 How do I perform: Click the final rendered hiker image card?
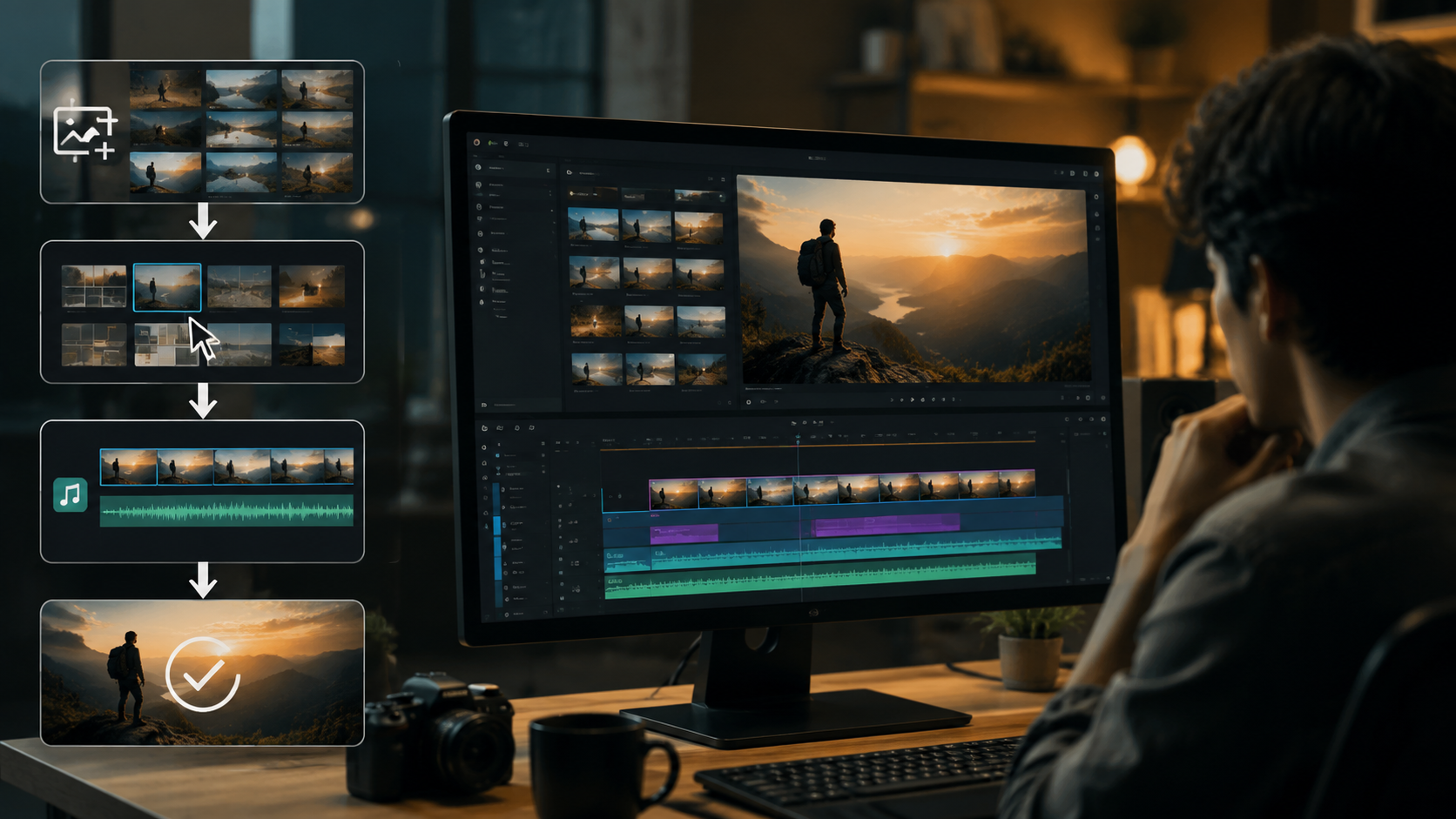202,673
